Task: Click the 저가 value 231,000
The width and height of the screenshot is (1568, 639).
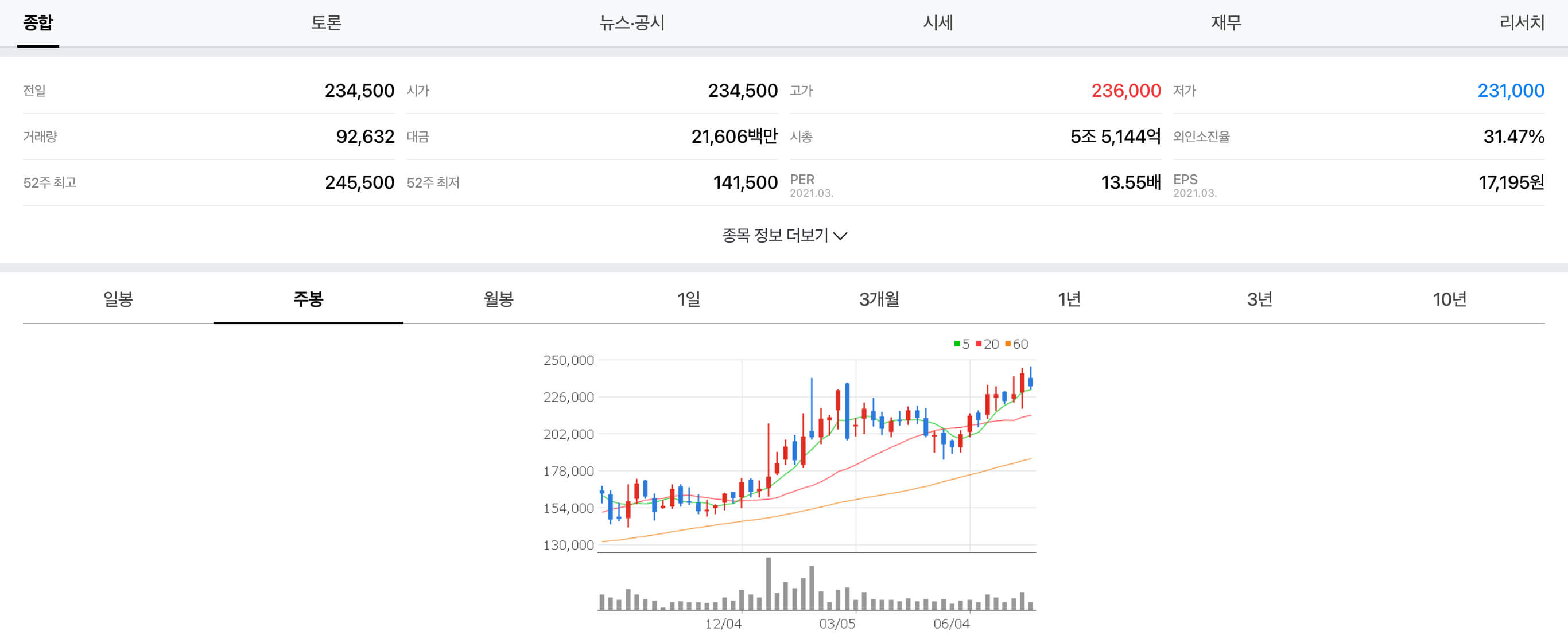Action: pyautogui.click(x=1511, y=91)
